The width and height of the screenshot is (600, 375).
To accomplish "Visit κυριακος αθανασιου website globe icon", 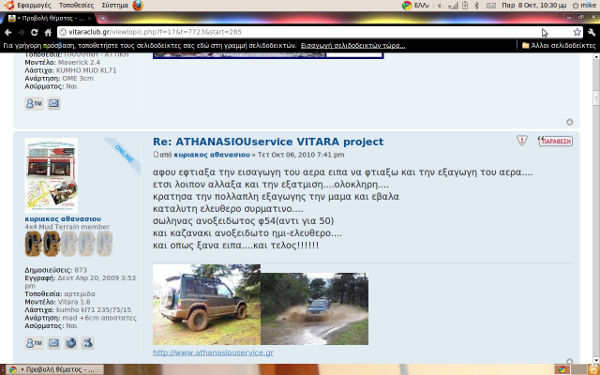I will coord(71,343).
